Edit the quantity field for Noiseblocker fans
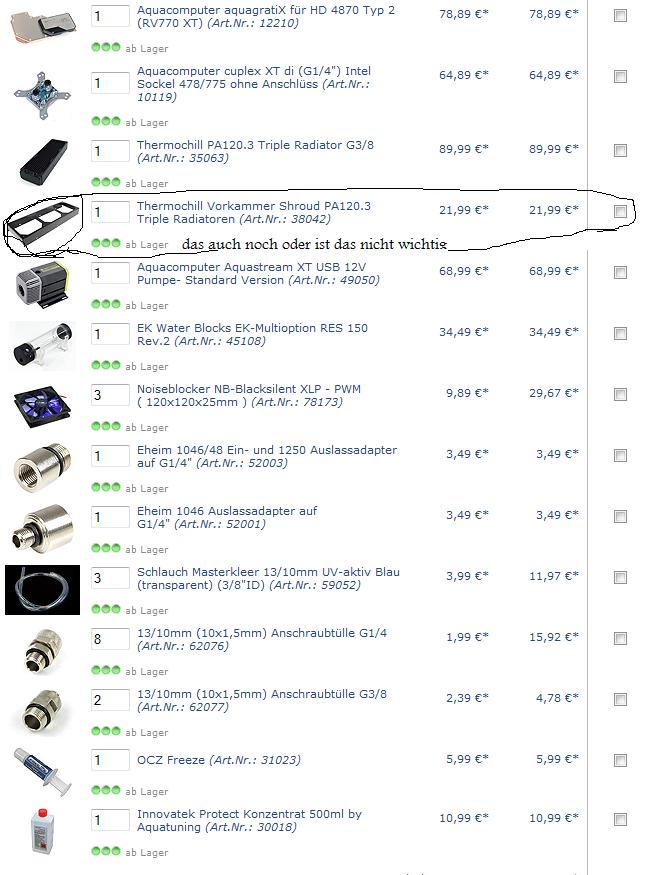Viewport: 656px width, 875px height. click(110, 395)
